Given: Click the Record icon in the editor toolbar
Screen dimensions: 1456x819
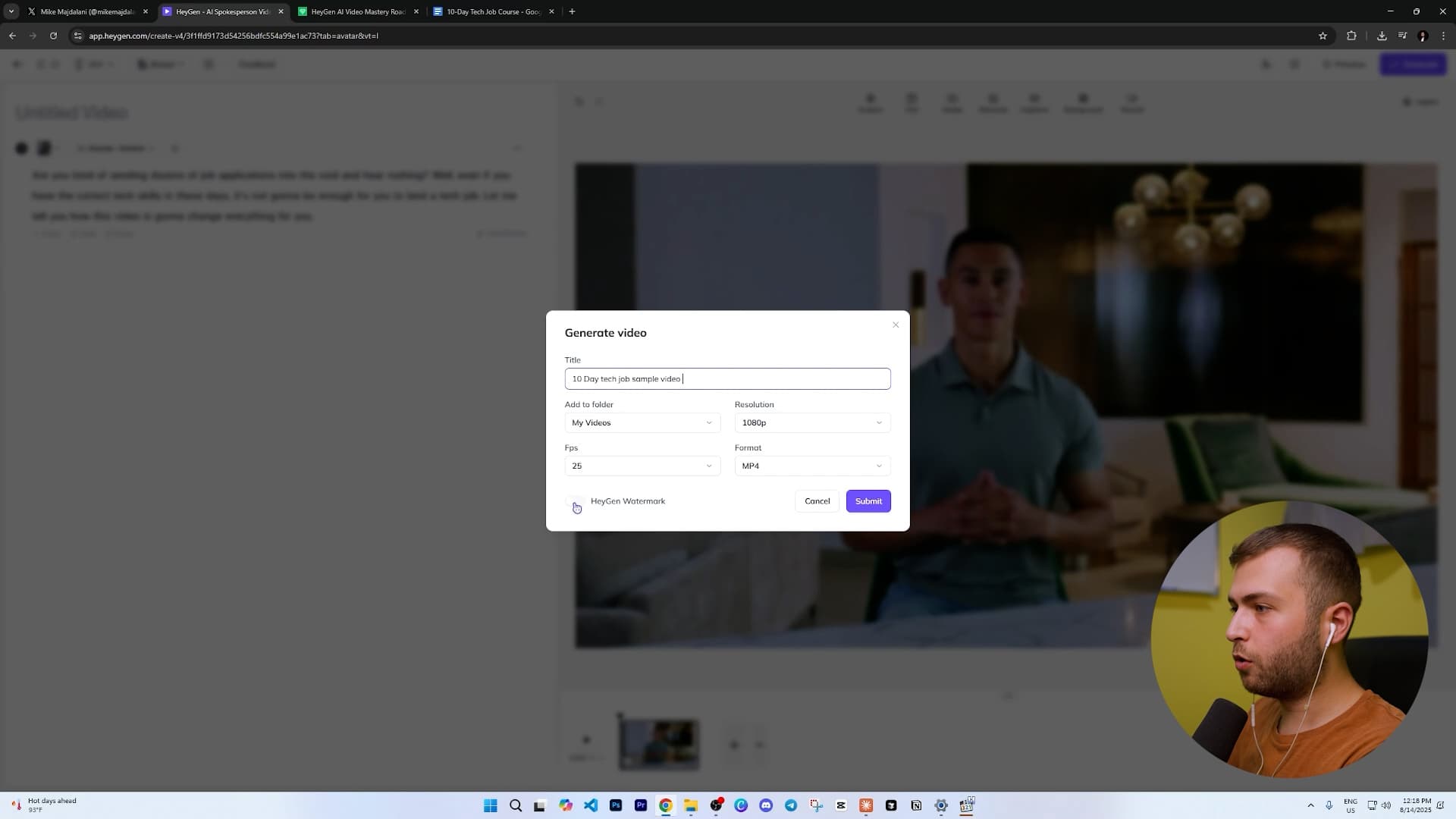Looking at the screenshot, I should (1132, 102).
